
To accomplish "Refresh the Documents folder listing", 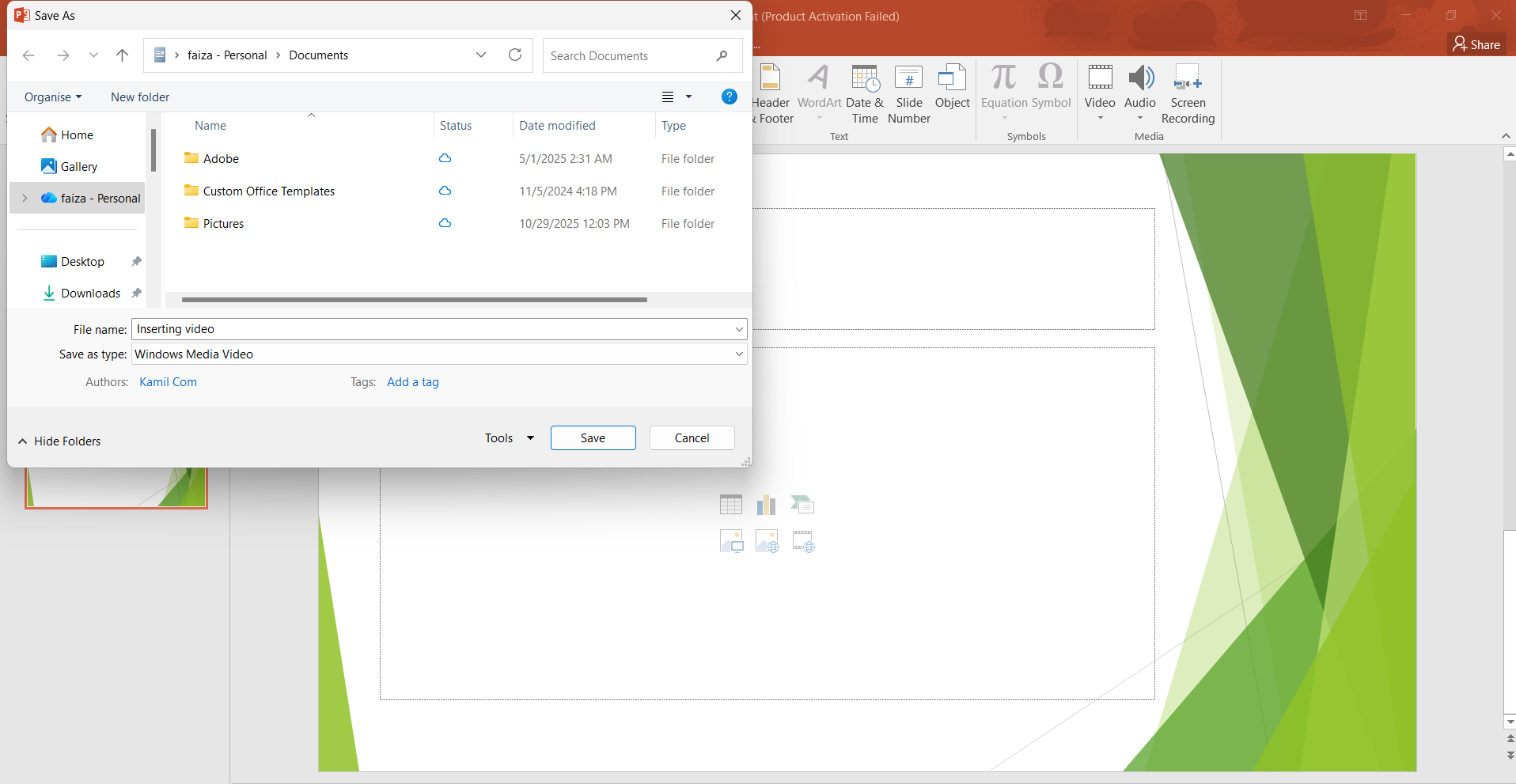I will click(515, 55).
